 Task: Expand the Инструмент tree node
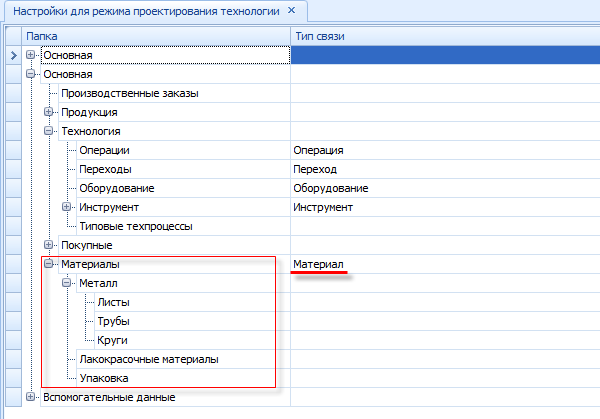point(67,207)
